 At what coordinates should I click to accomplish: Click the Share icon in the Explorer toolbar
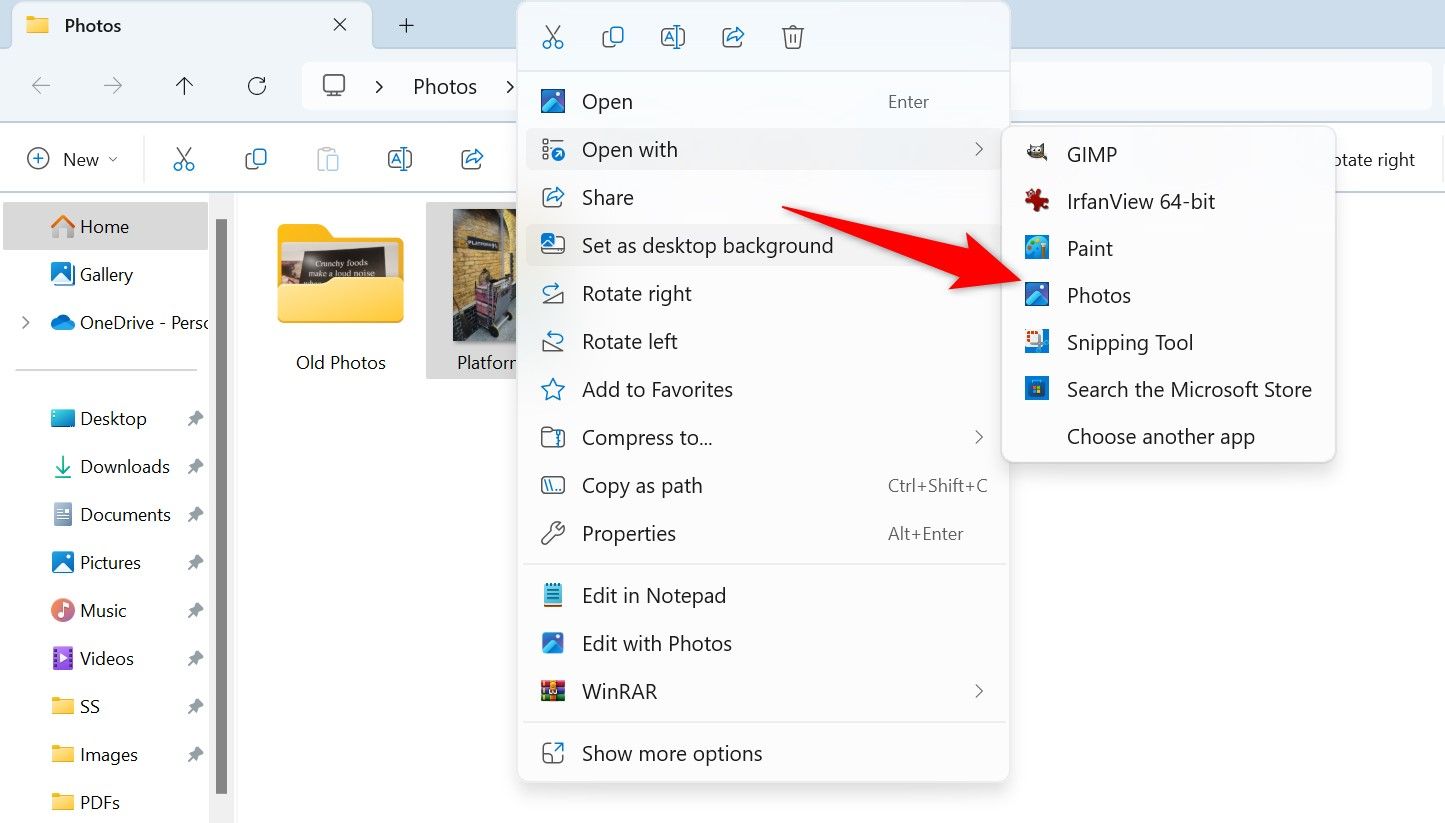point(471,158)
